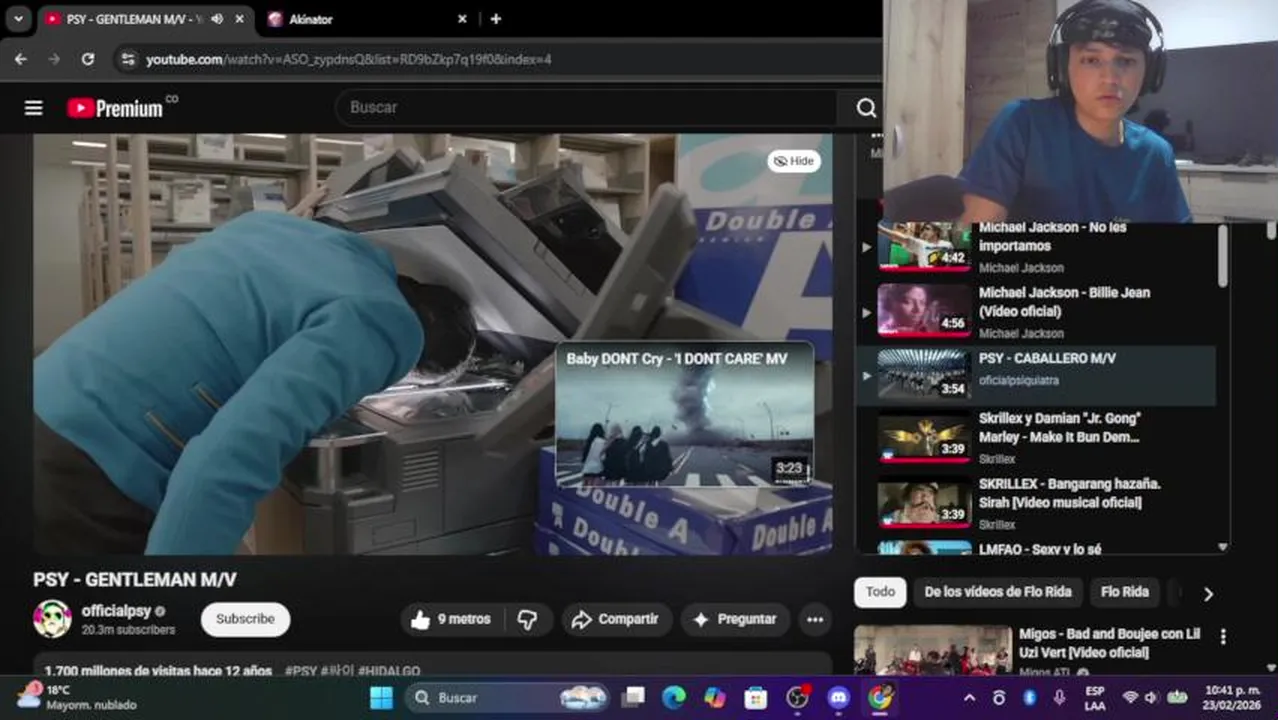
Task: Open the officialpsy channel avatar
Action: (x=52, y=619)
